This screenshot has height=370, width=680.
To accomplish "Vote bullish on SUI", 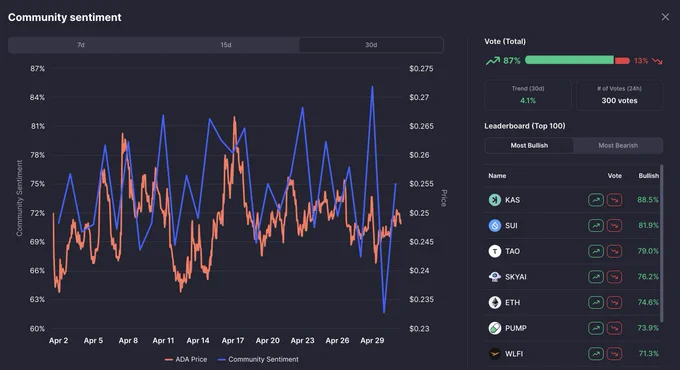I will [x=596, y=226].
